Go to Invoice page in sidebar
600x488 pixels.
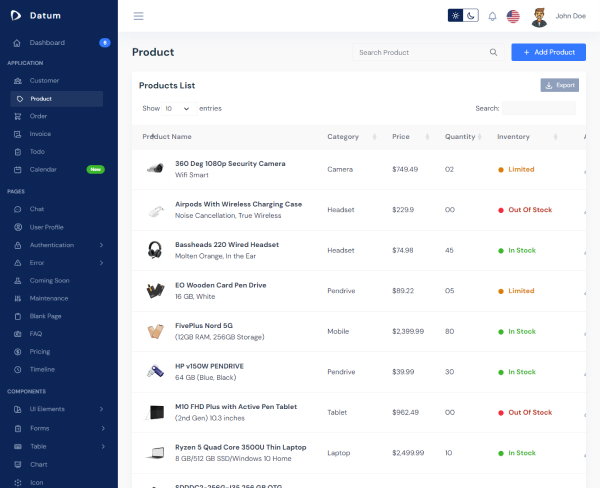pos(40,133)
